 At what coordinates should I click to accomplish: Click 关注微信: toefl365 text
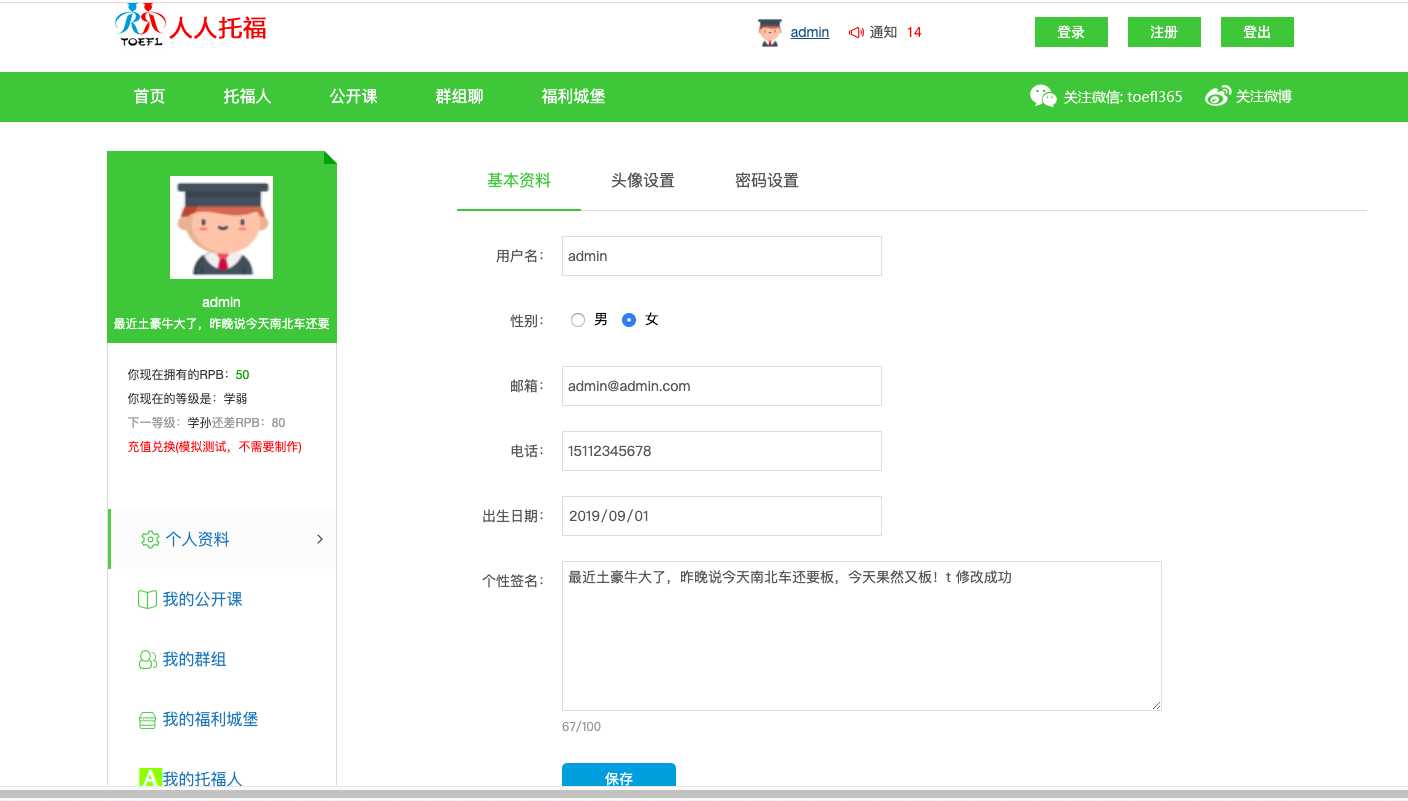[x=1123, y=97]
